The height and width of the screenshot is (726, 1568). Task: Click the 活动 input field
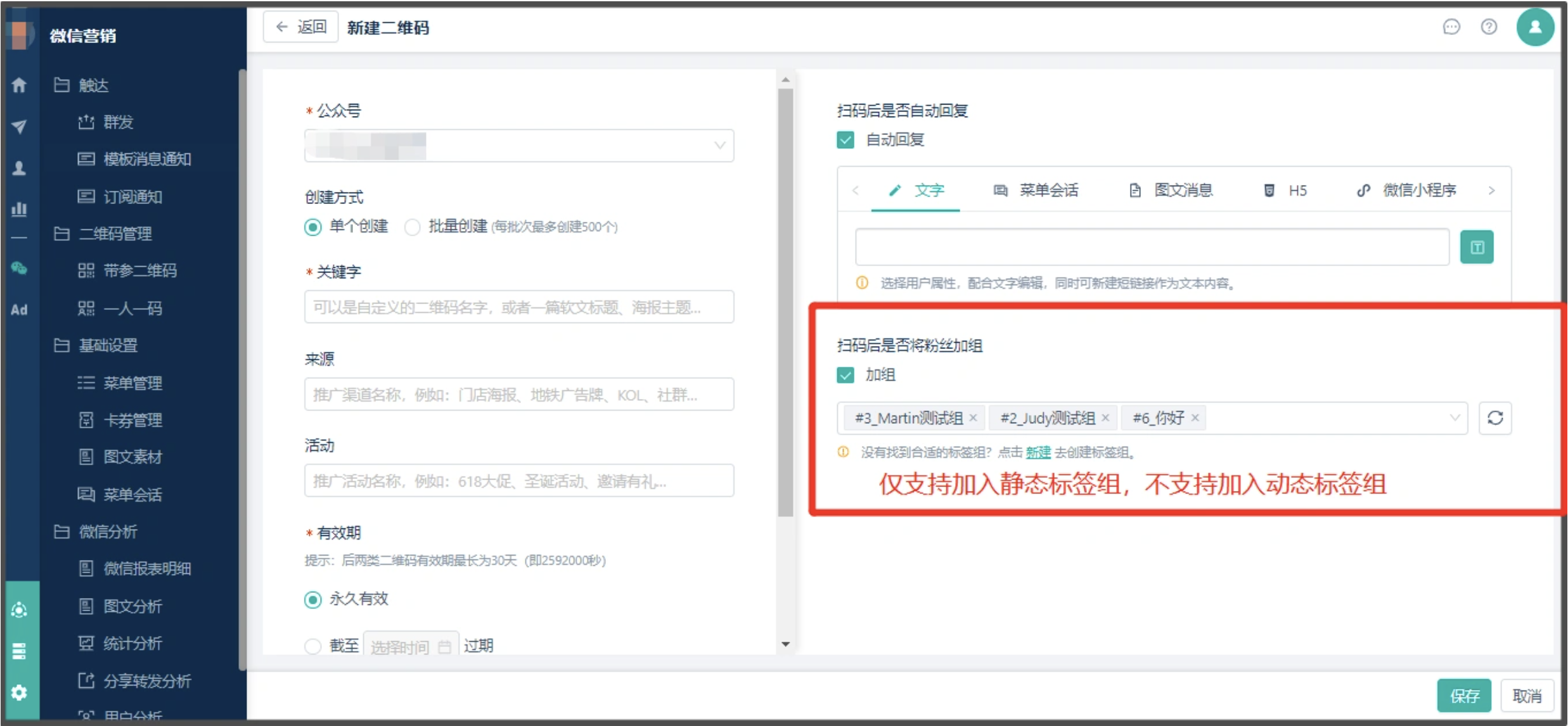coord(519,481)
